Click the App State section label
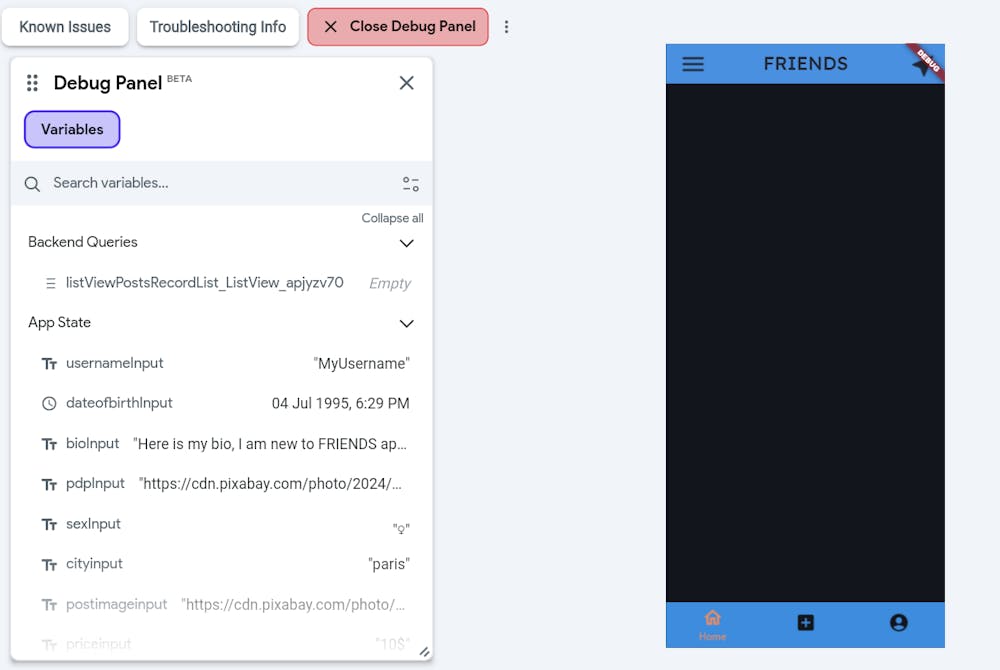 (x=59, y=323)
